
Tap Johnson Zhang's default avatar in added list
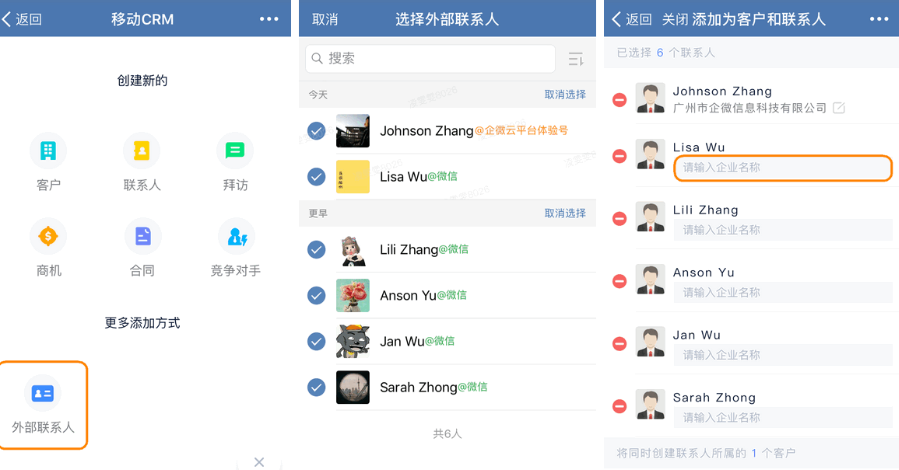[x=650, y=98]
